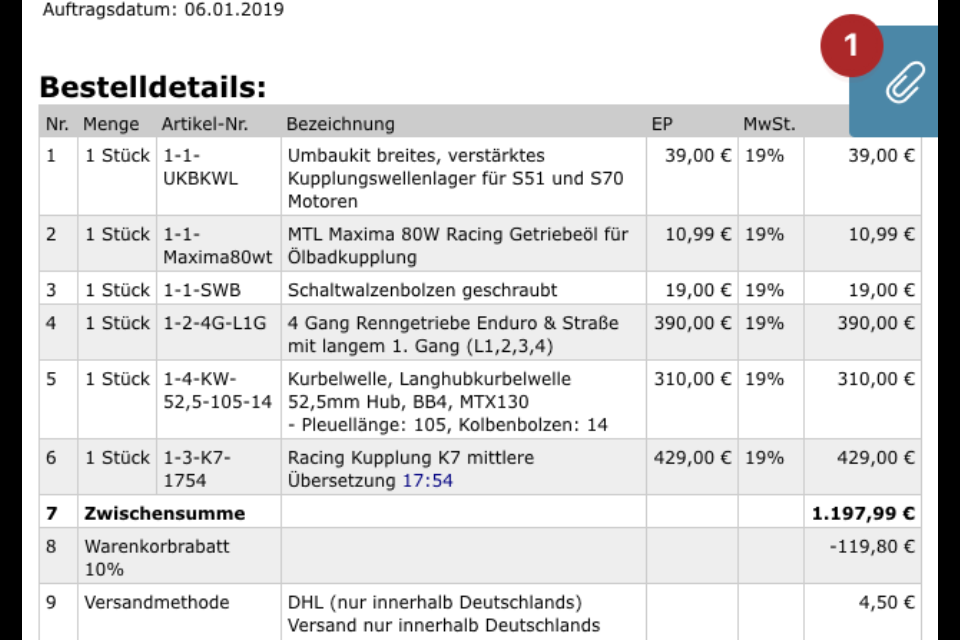This screenshot has width=960, height=640.
Task: Click the Menge column header
Action: tap(111, 124)
